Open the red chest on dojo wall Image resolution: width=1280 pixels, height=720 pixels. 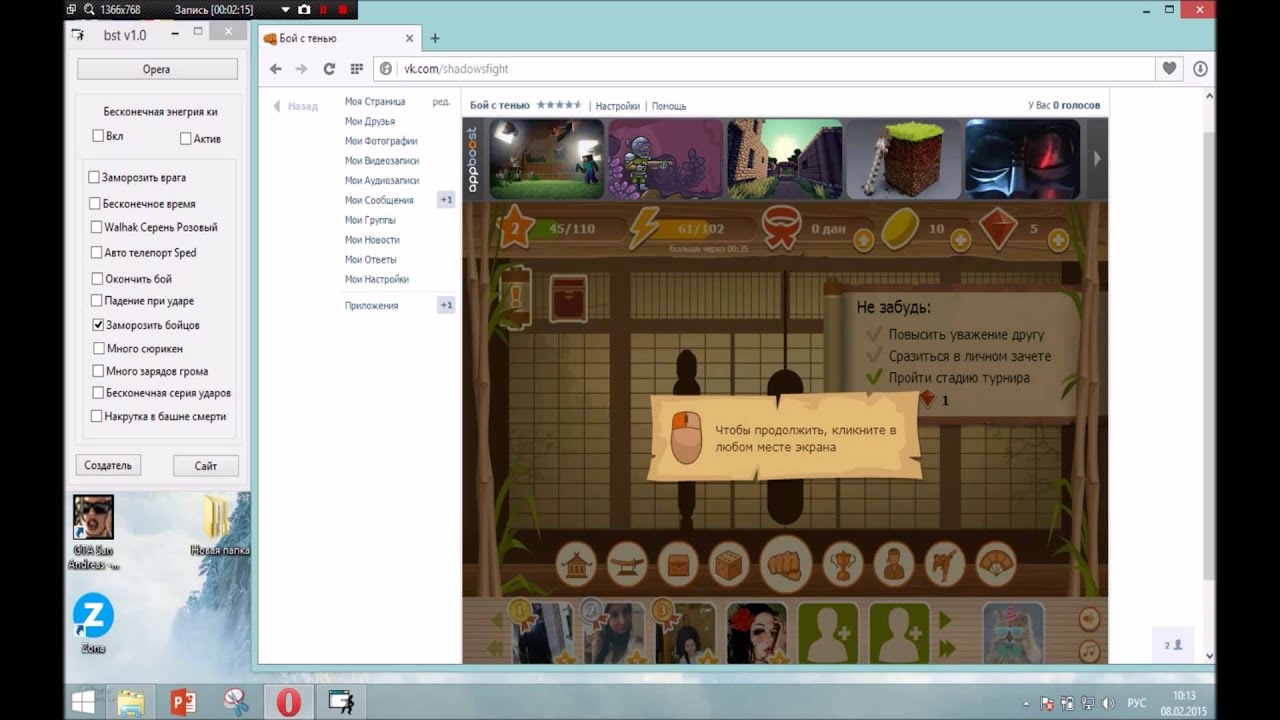[x=569, y=297]
